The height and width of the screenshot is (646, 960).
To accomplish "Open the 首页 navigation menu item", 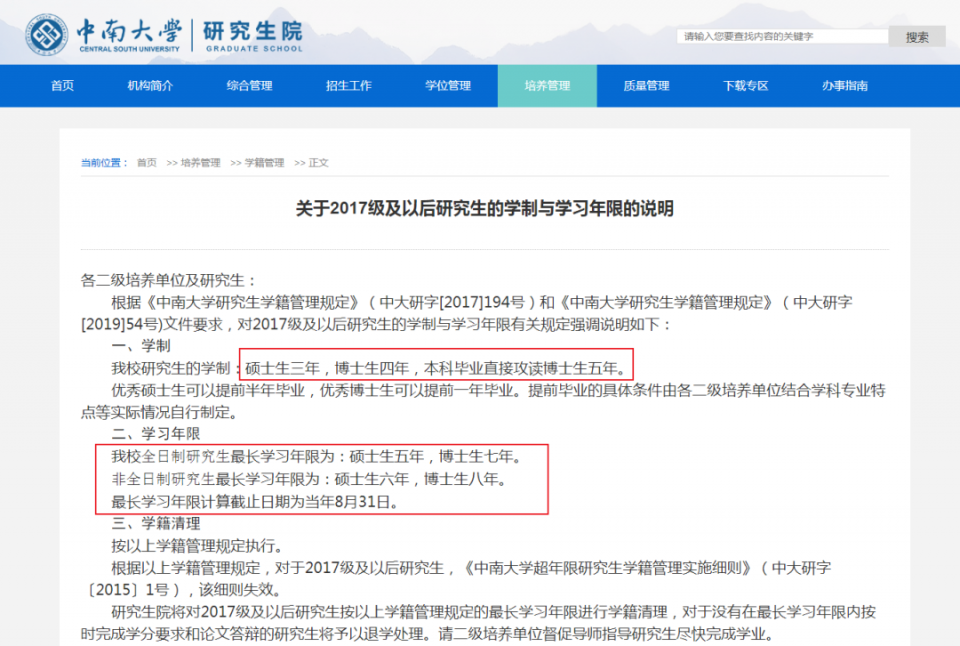I will click(62, 86).
